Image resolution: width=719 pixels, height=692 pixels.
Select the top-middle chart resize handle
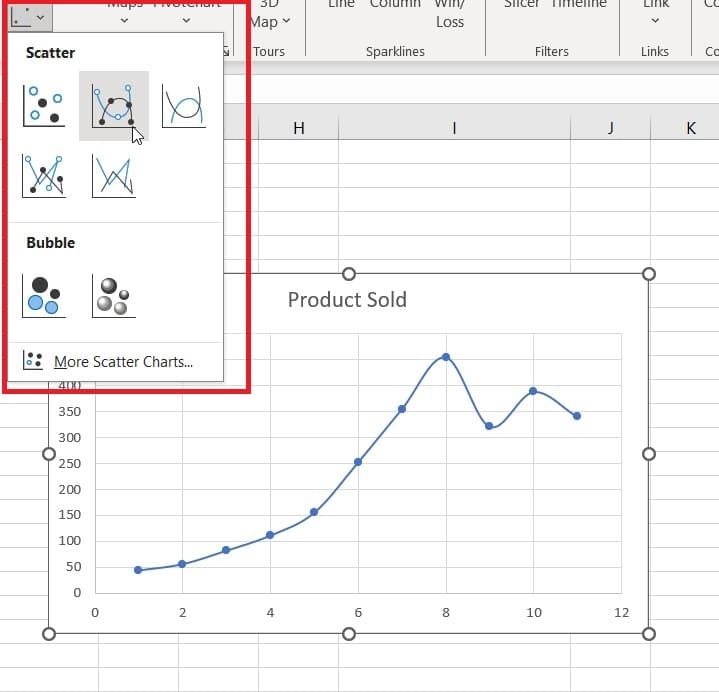349,274
